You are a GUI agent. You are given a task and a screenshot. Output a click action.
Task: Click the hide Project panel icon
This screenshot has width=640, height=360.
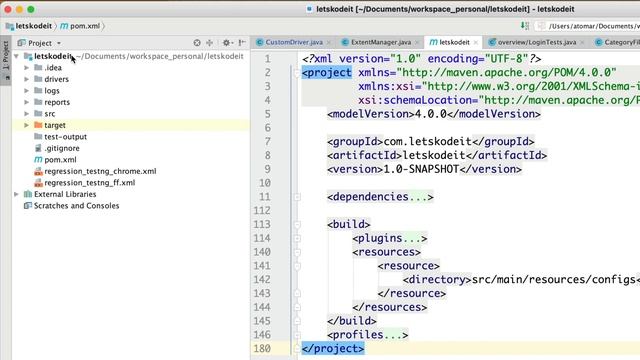coord(242,42)
